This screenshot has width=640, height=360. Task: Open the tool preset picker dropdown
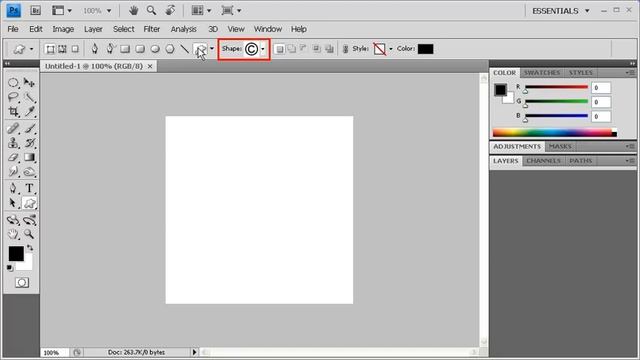coord(31,49)
